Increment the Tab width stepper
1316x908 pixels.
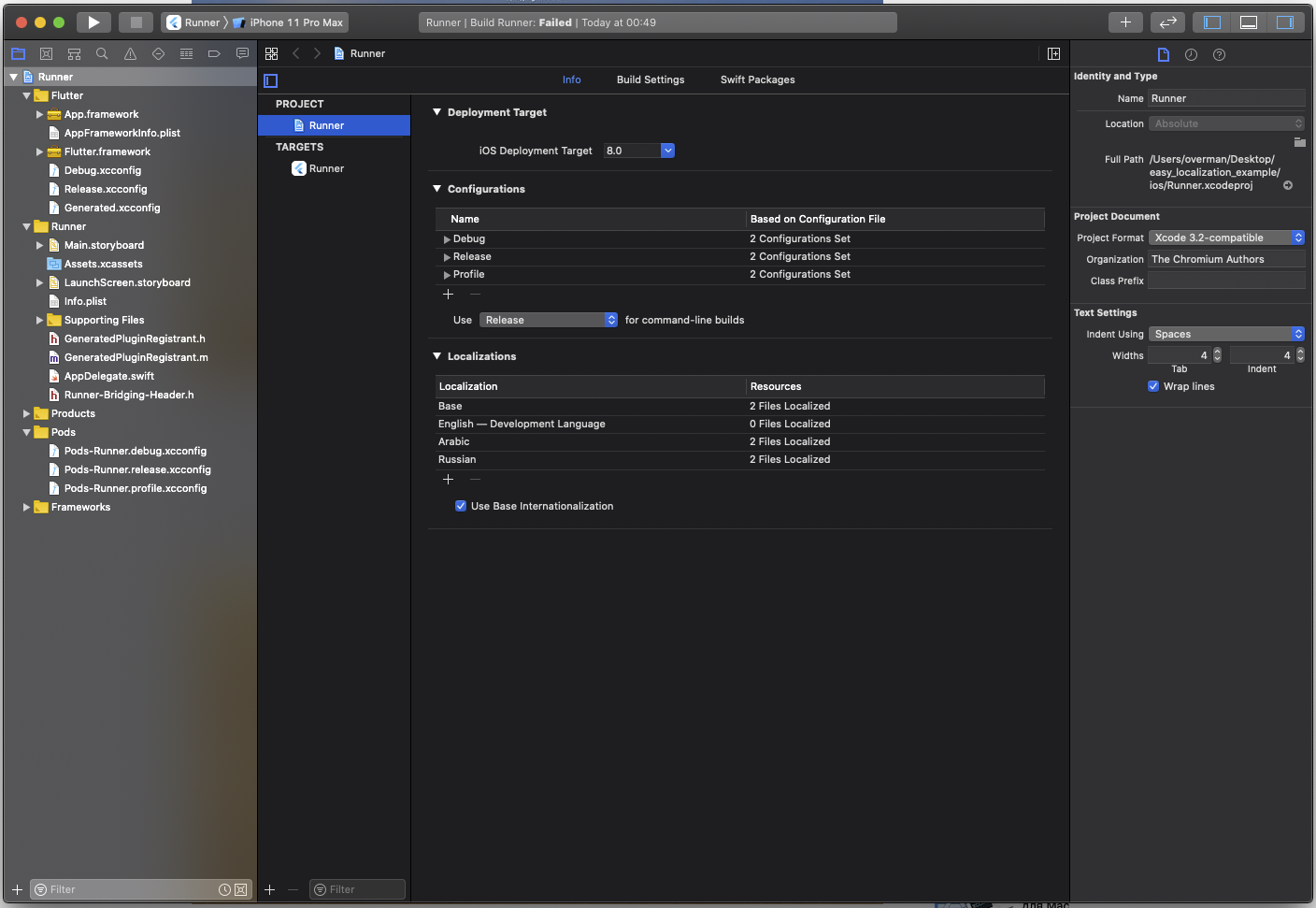tap(1216, 351)
